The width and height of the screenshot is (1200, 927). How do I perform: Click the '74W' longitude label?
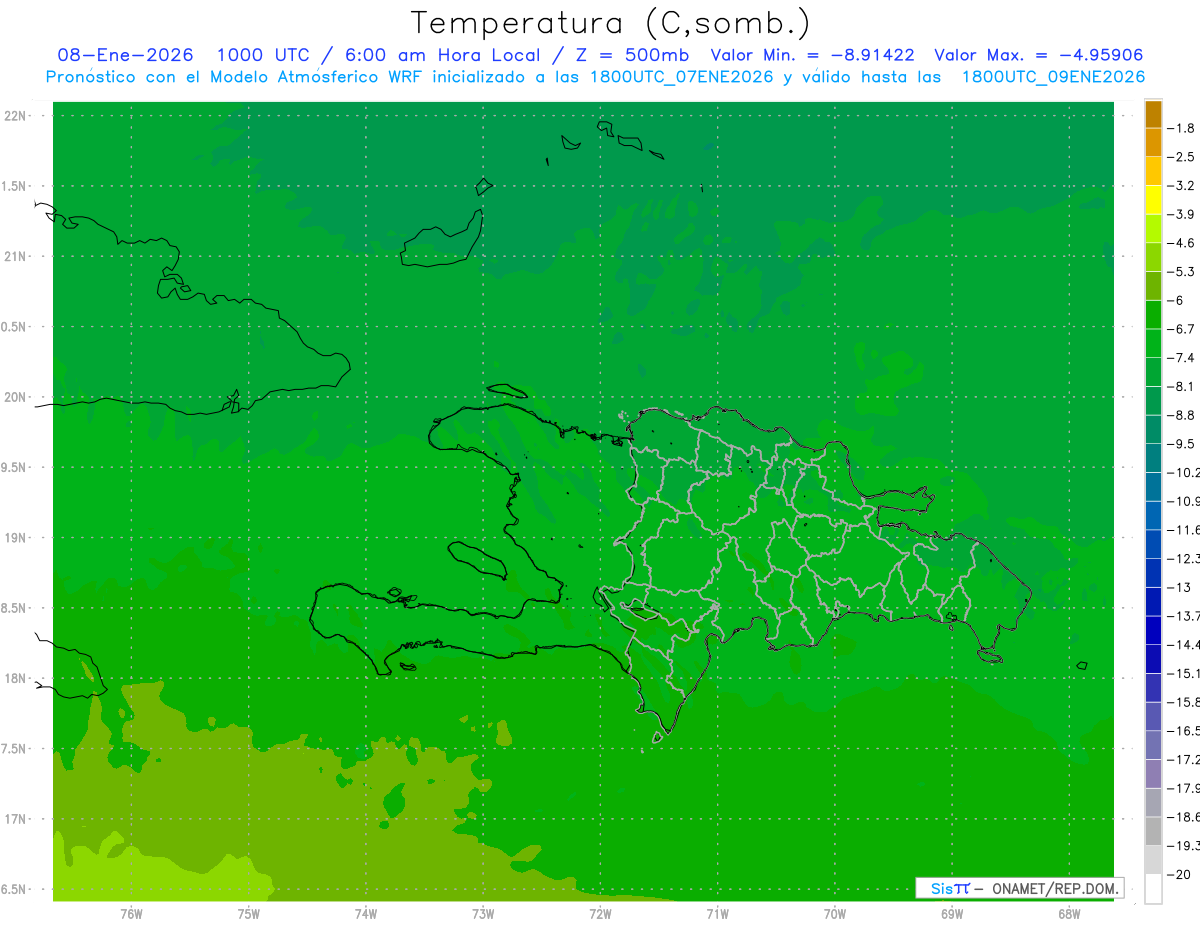pyautogui.click(x=366, y=913)
